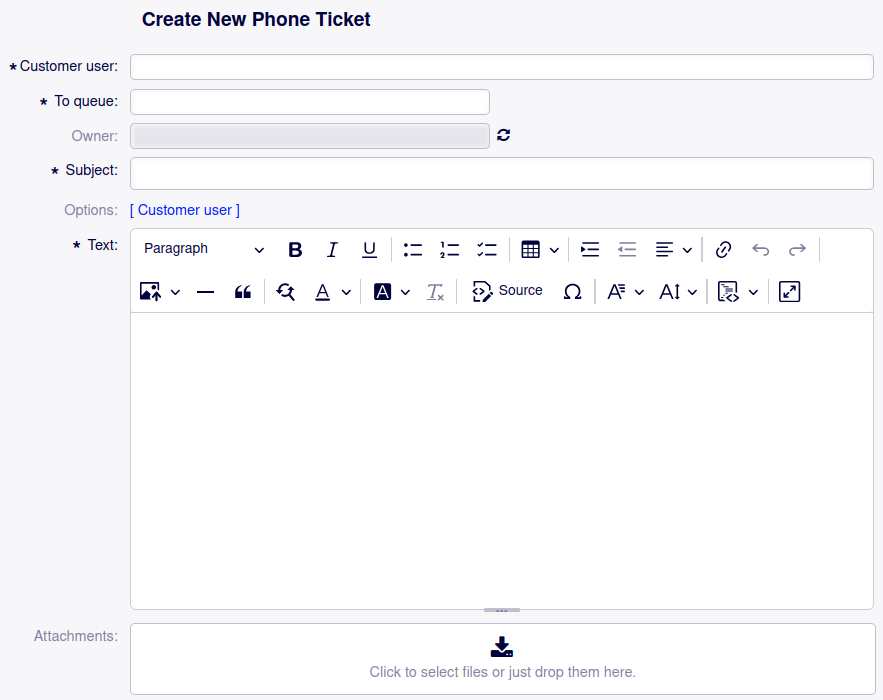Click the attachment upload drop area

click(502, 659)
